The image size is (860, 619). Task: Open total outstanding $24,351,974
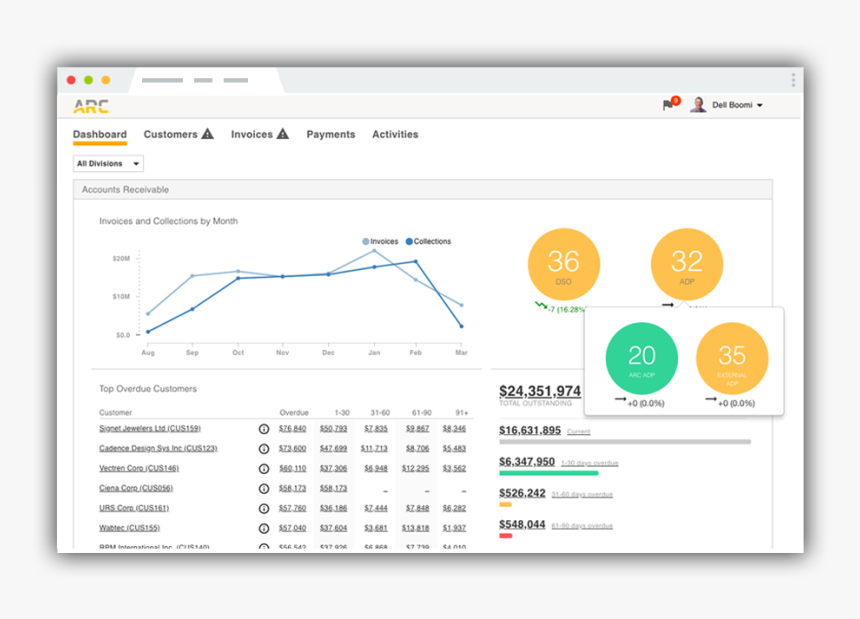click(x=540, y=391)
